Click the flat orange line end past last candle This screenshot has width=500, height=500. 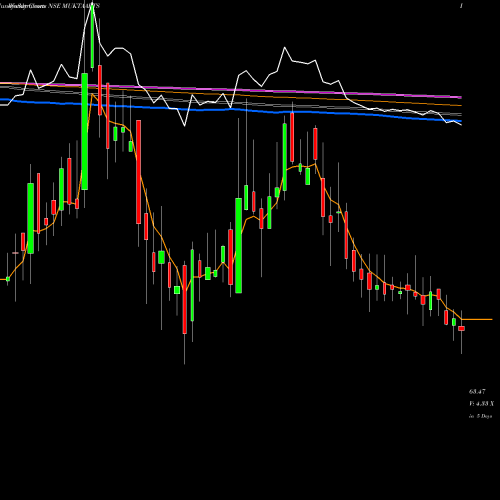pos(477,319)
